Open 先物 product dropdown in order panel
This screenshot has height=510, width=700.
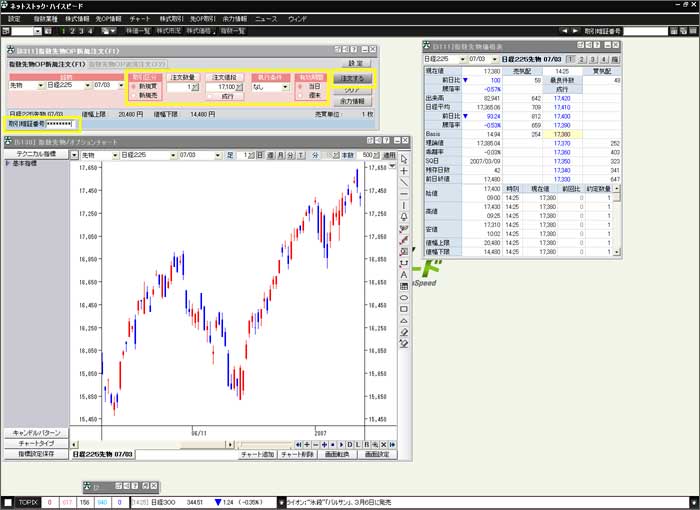tap(41, 85)
